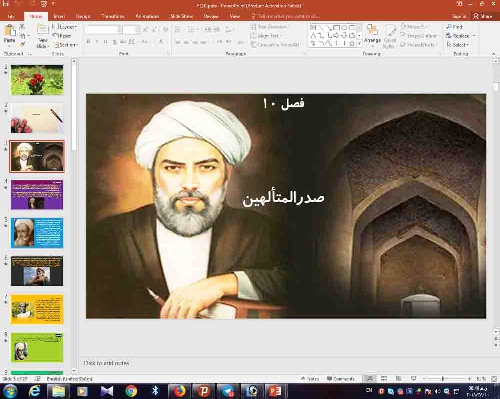Toggle Text Shadow formatting
The height and width of the screenshot is (399, 500).
(x=114, y=42)
